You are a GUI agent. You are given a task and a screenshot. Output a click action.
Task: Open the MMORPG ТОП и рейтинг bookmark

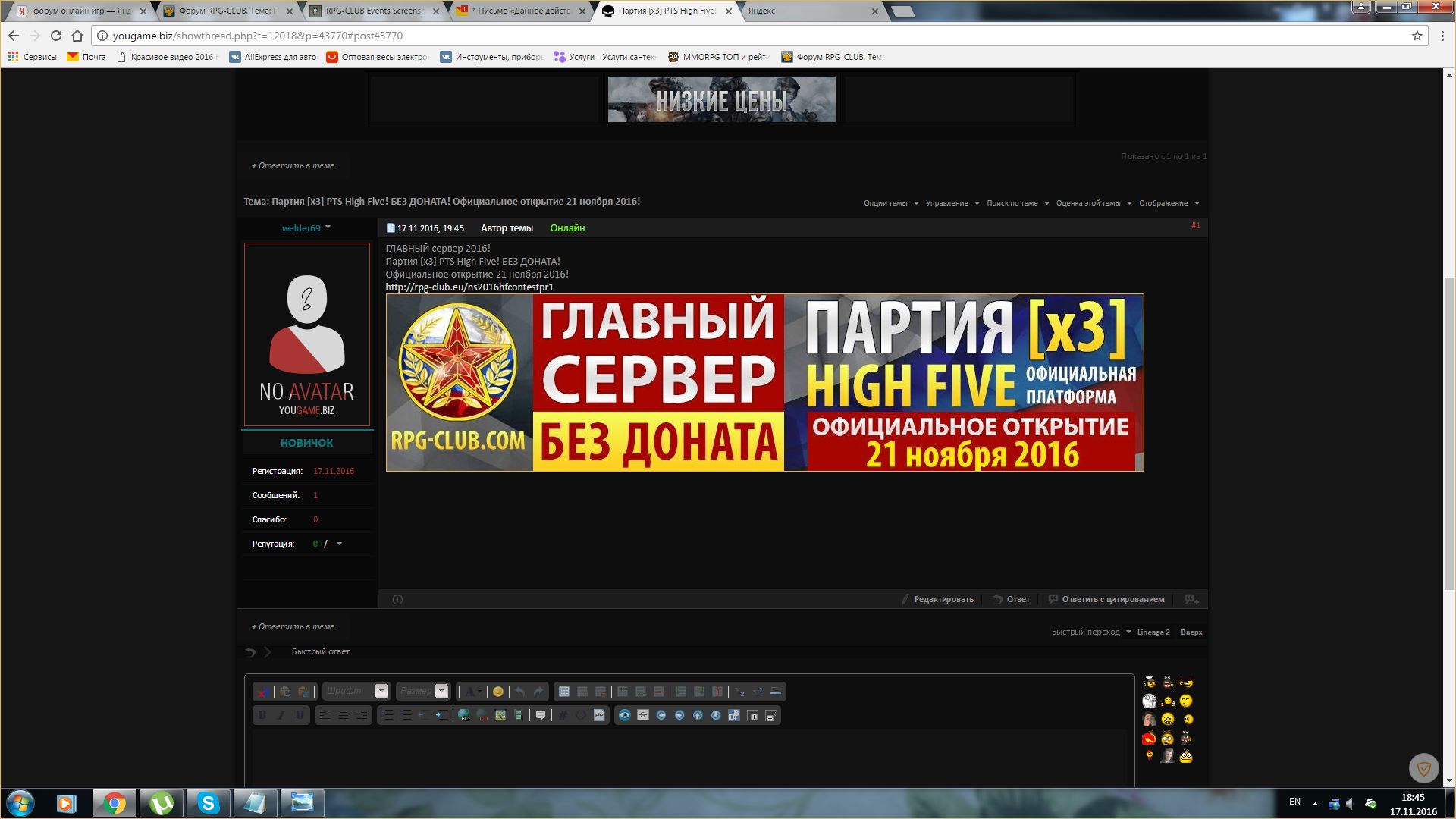pos(719,57)
